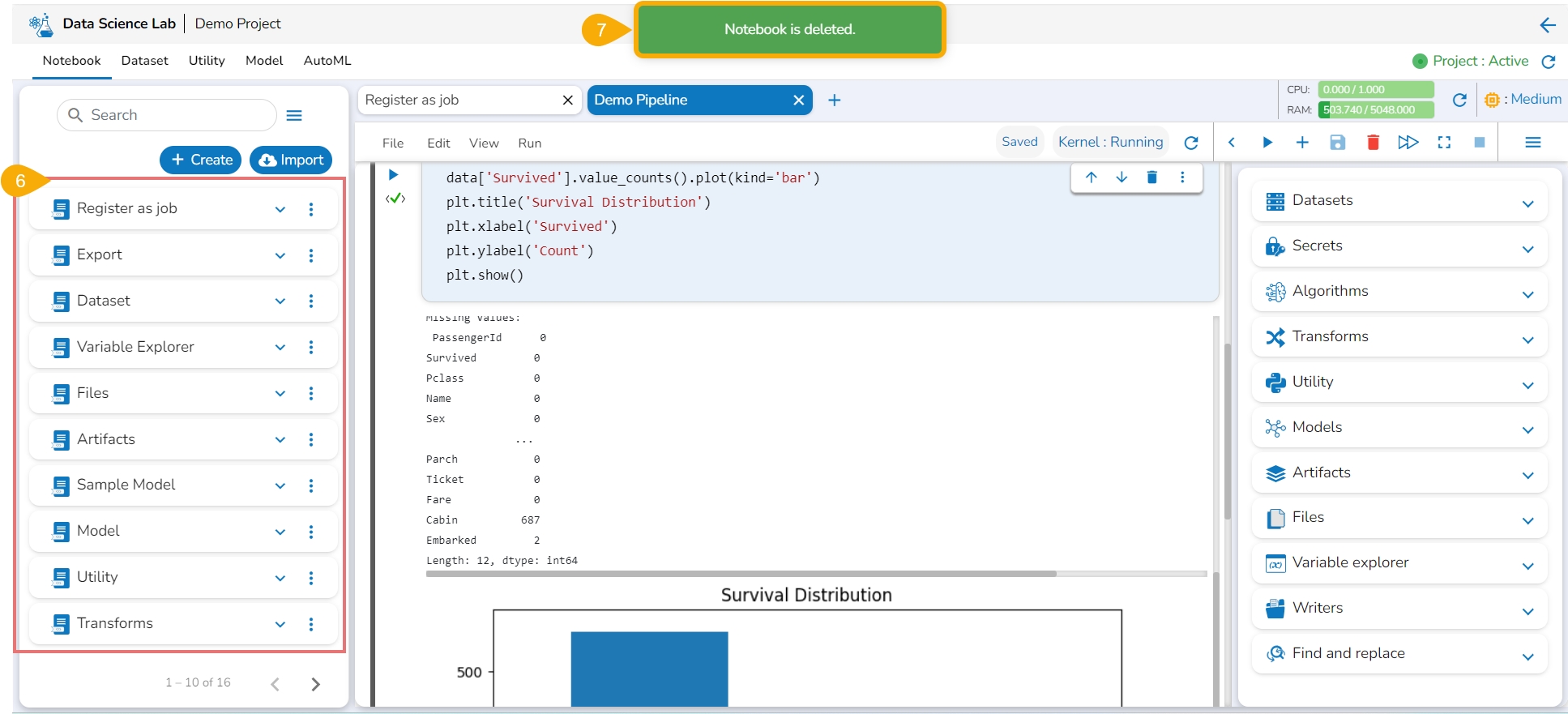The width and height of the screenshot is (1568, 714).
Task: Click the save notebook floppy icon
Action: (1337, 143)
